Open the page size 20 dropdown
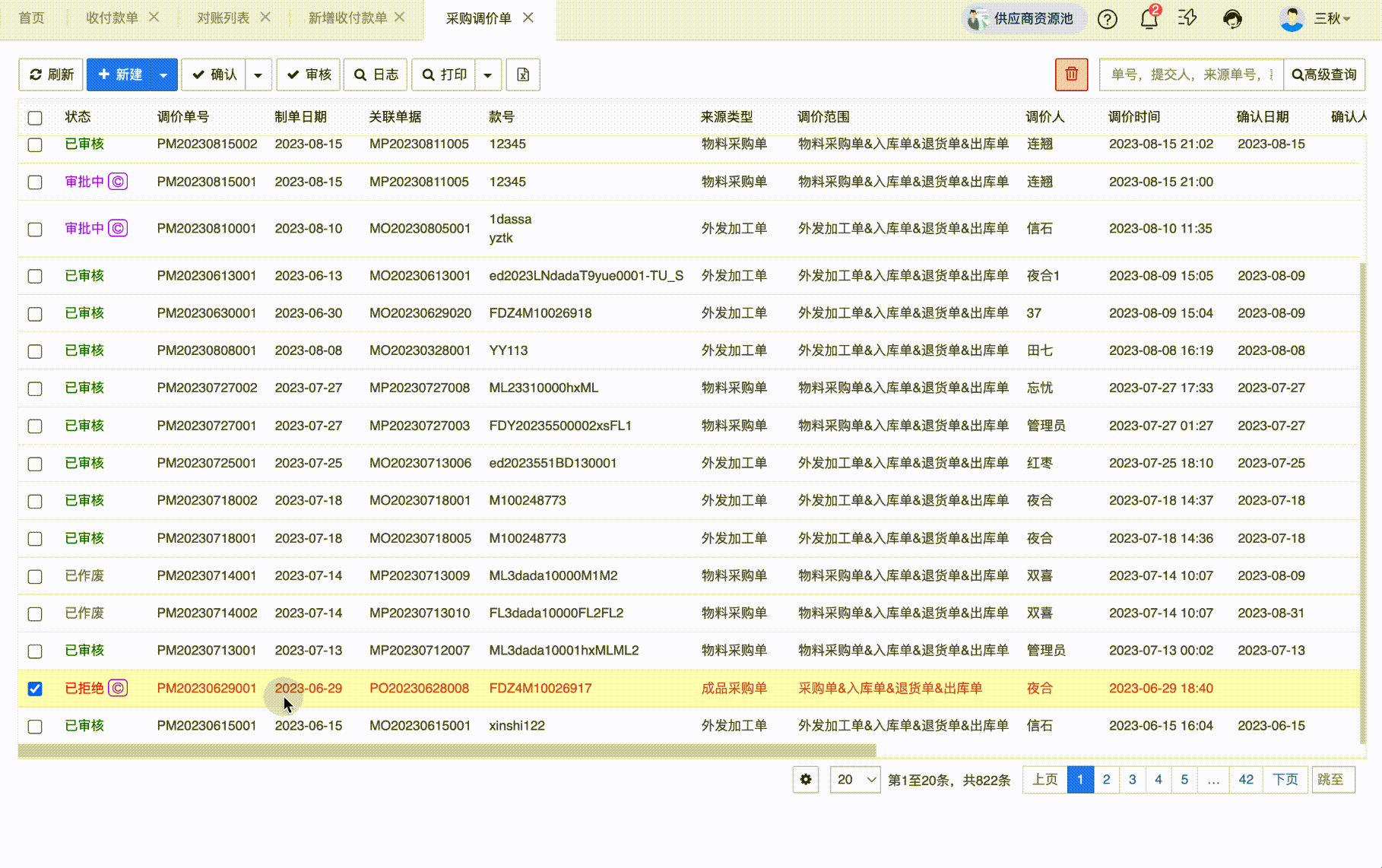1382x868 pixels. [855, 779]
